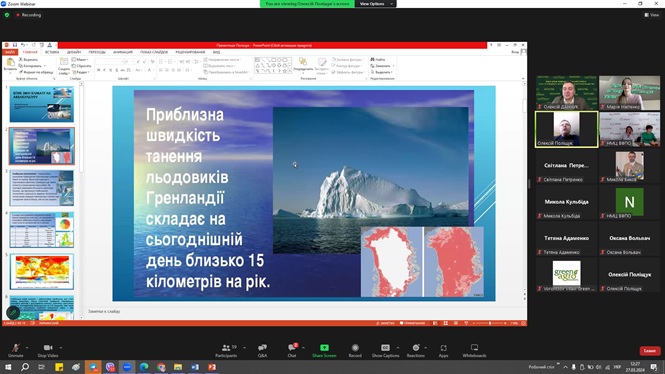Expand video options arrow beside Stop Video
The image size is (665, 374).
click(61, 348)
